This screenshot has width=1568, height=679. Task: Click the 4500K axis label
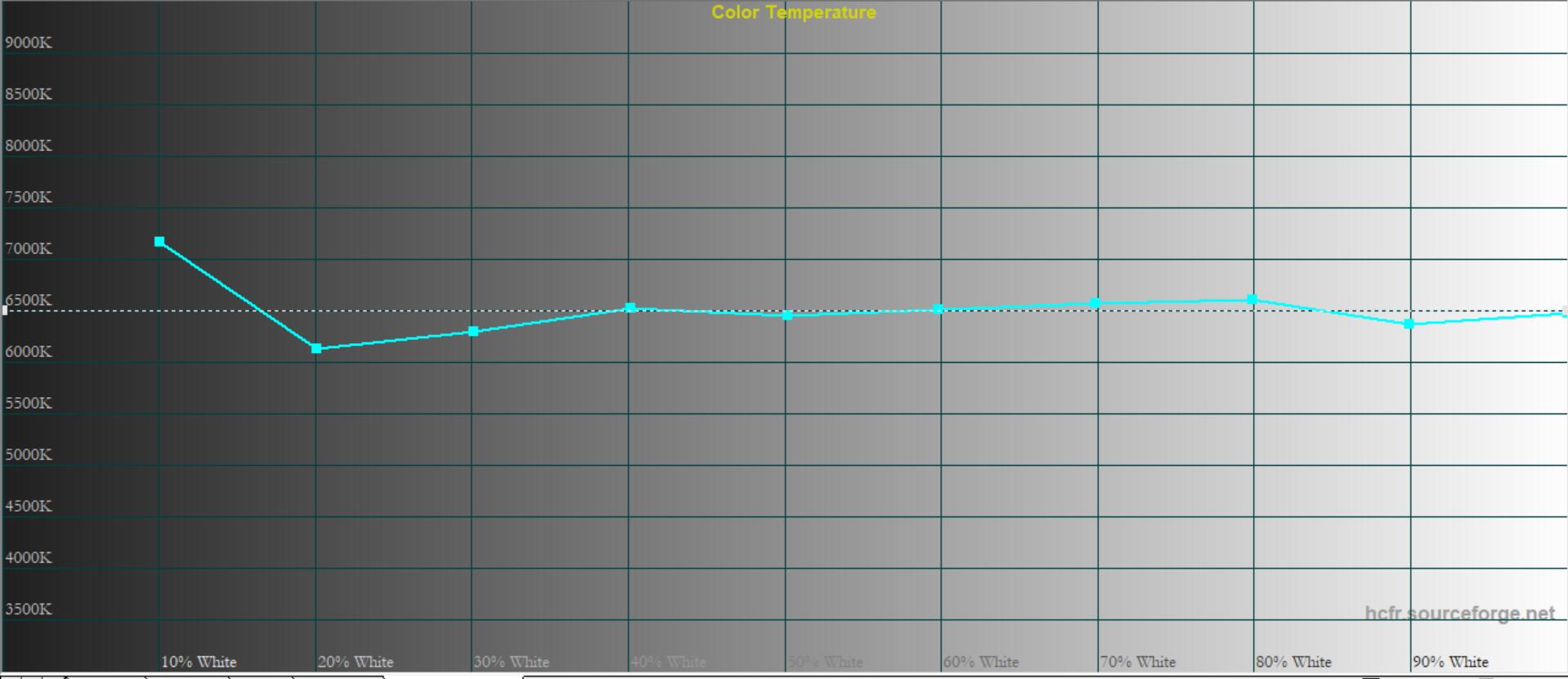(x=29, y=506)
